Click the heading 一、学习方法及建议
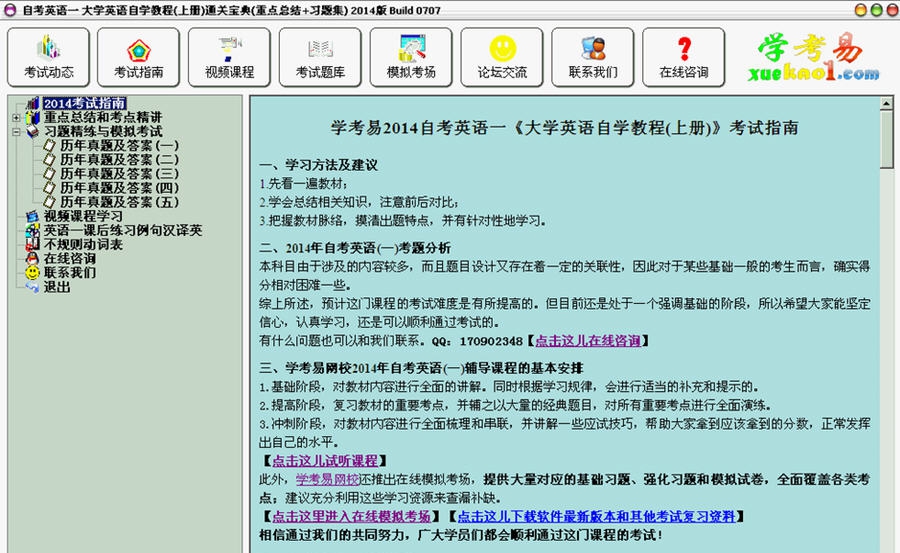Screen dimensions: 900x553 pyautogui.click(x=319, y=165)
